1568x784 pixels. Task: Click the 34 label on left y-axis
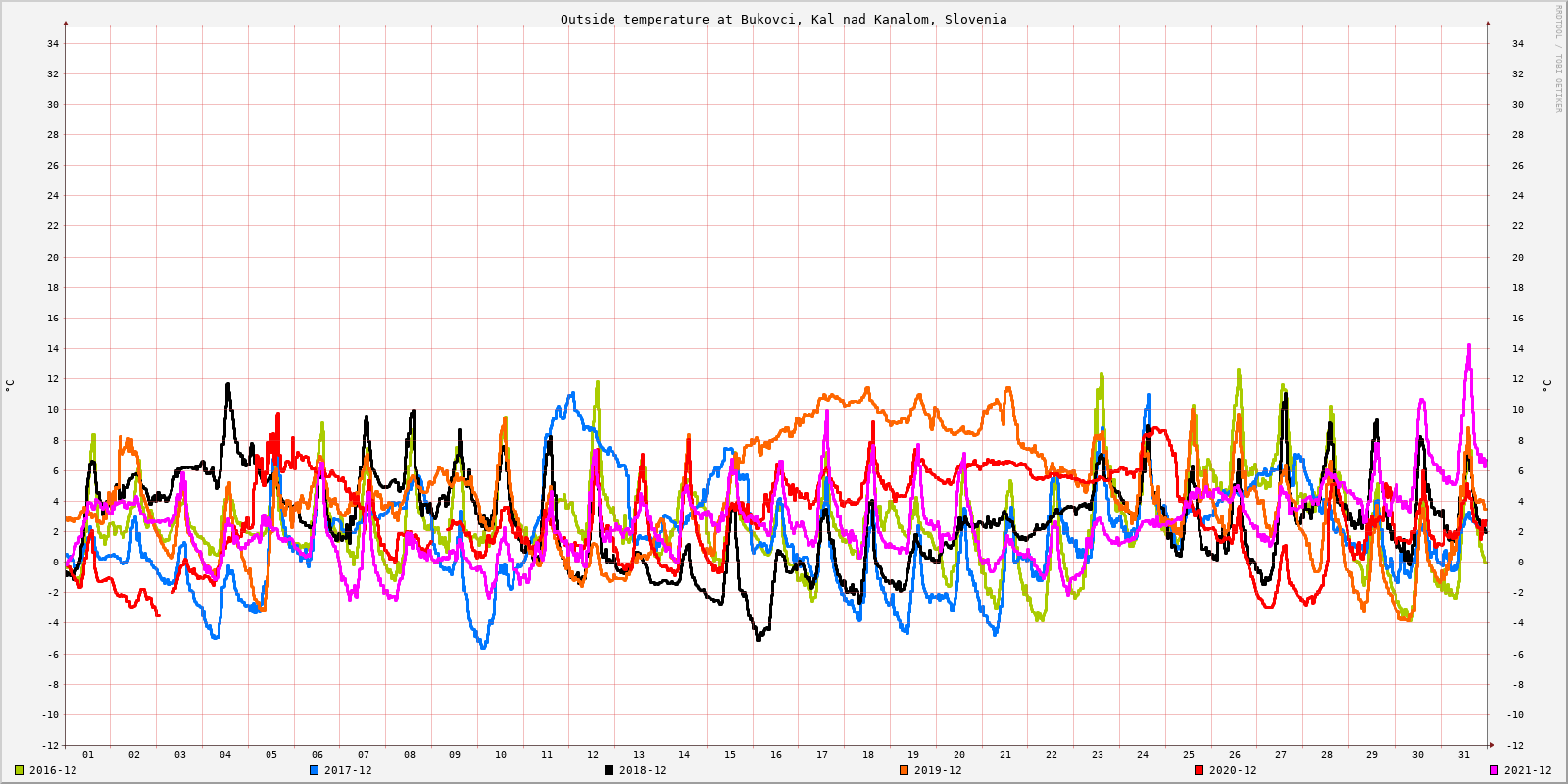point(52,43)
